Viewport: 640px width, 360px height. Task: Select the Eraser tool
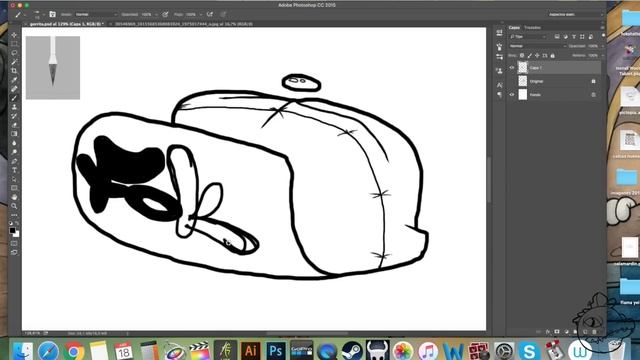pos(14,125)
